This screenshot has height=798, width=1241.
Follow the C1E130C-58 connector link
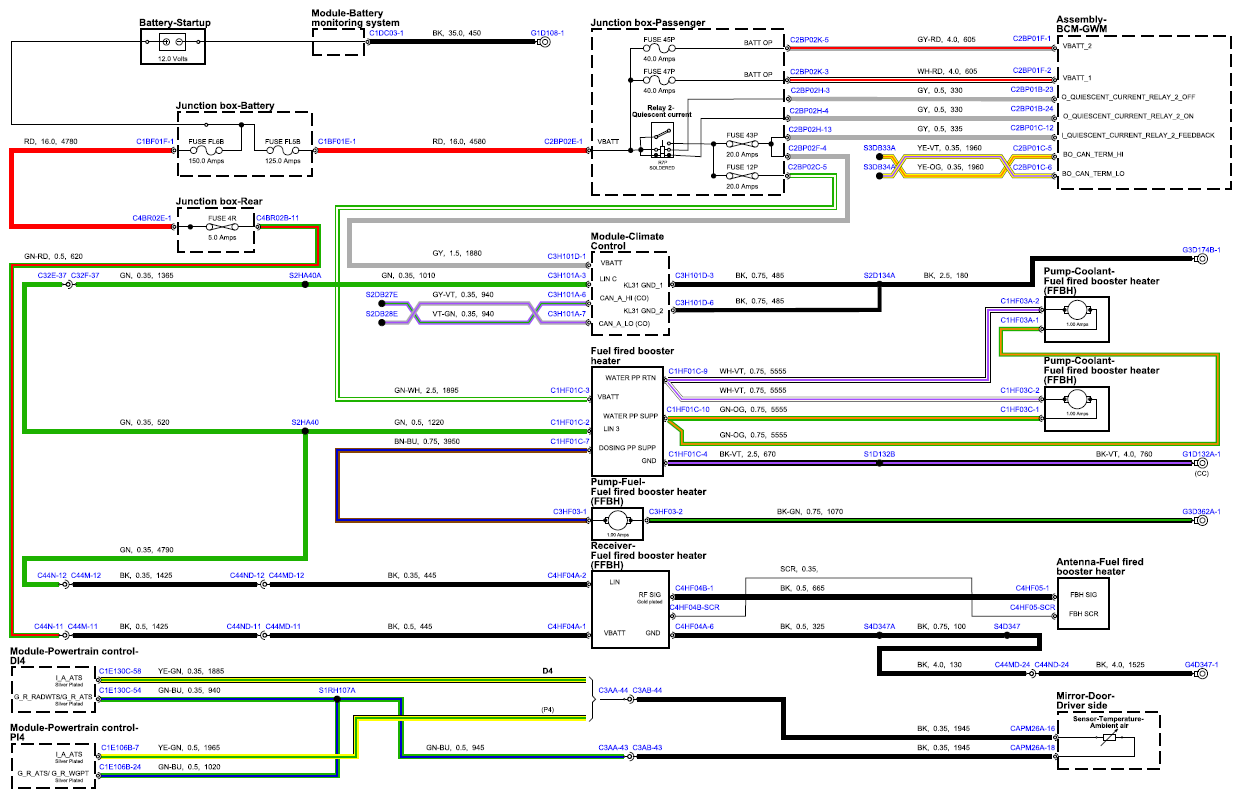[120, 670]
